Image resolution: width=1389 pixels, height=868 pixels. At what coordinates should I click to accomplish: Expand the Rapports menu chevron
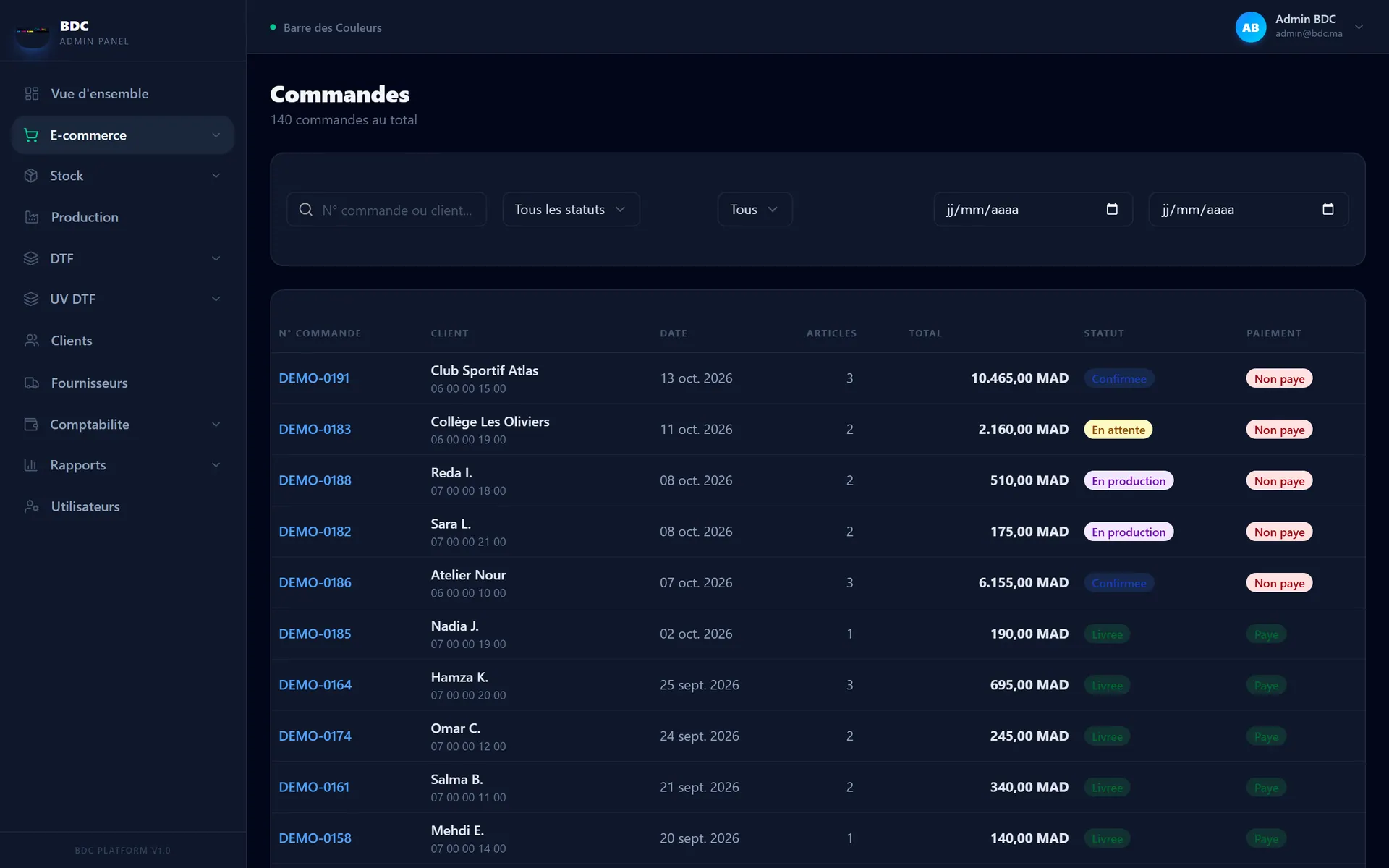tap(216, 465)
